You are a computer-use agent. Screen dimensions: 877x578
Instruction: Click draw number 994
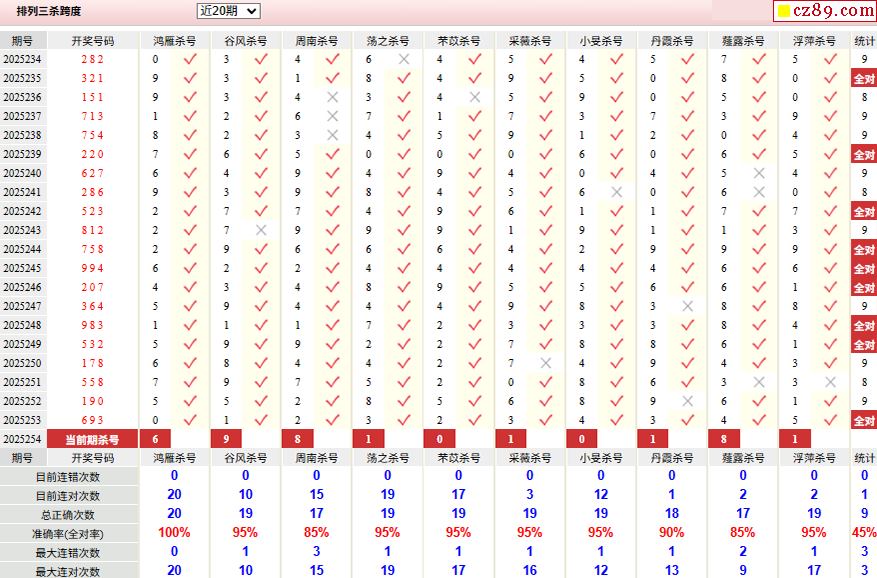92,268
